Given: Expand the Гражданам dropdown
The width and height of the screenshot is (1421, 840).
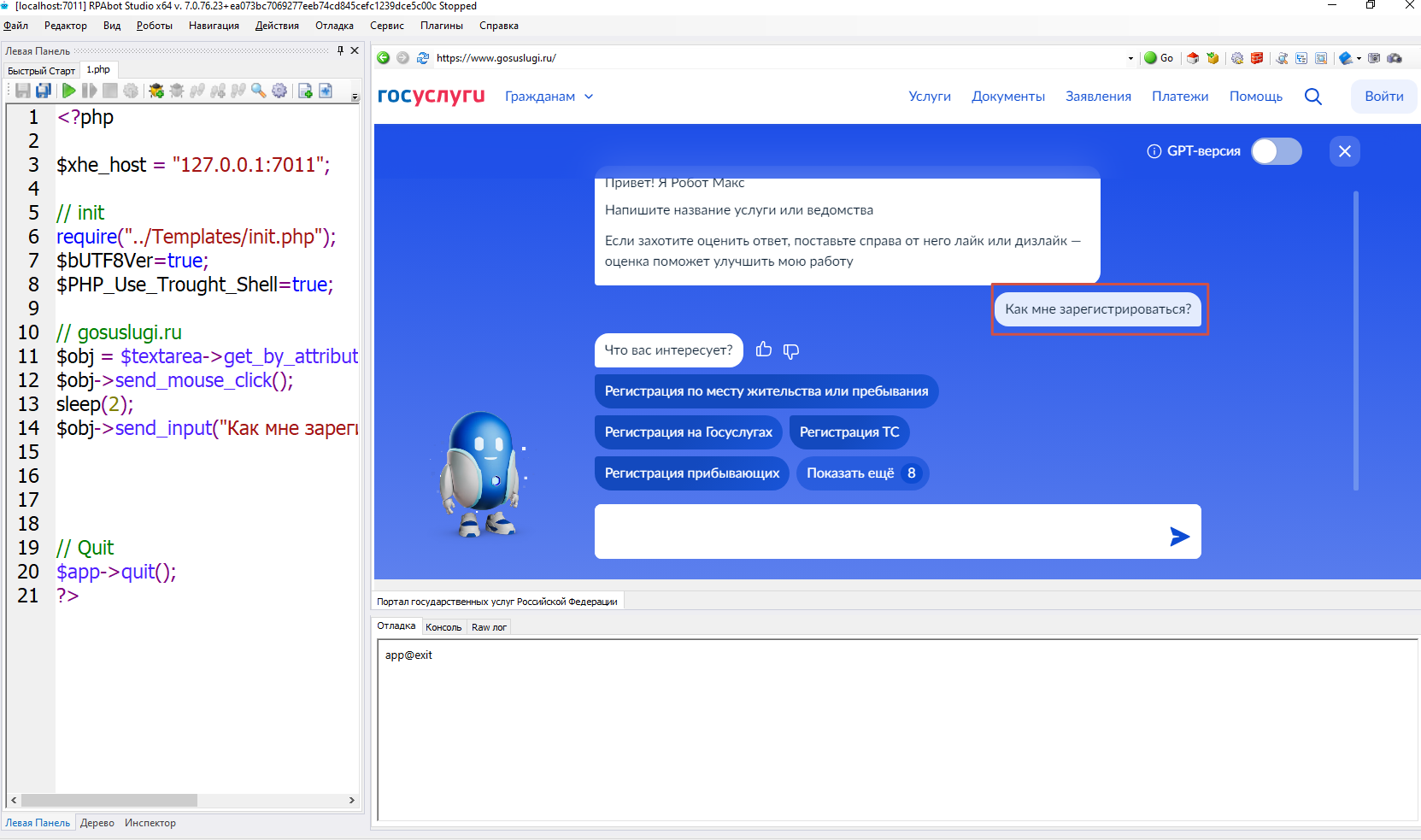Looking at the screenshot, I should (549, 97).
